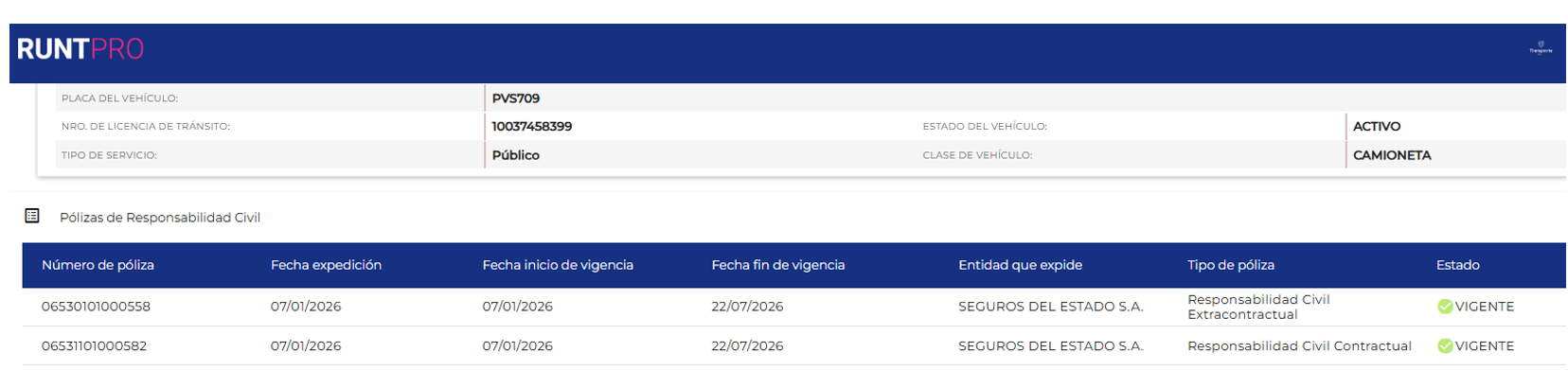This screenshot has width=1568, height=388.
Task: Click green check icon for Extracontractual policy
Action: click(1445, 307)
